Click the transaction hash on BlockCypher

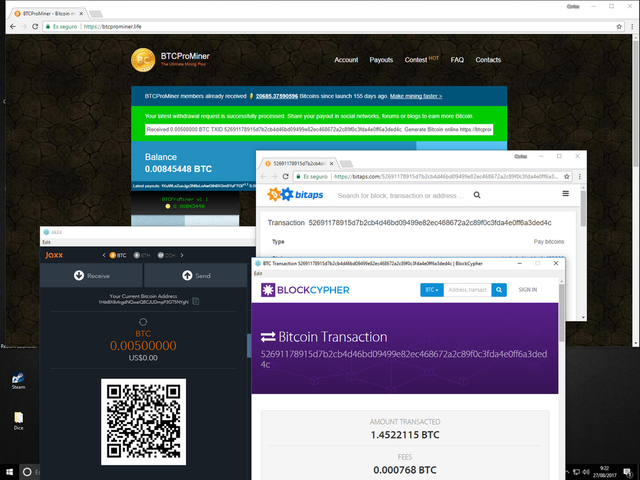tap(404, 359)
